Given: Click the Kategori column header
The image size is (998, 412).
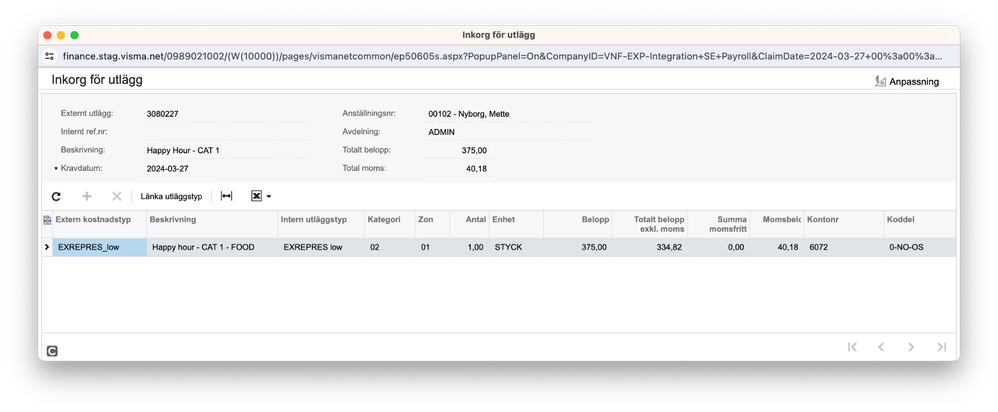Looking at the screenshot, I should pos(390,224).
